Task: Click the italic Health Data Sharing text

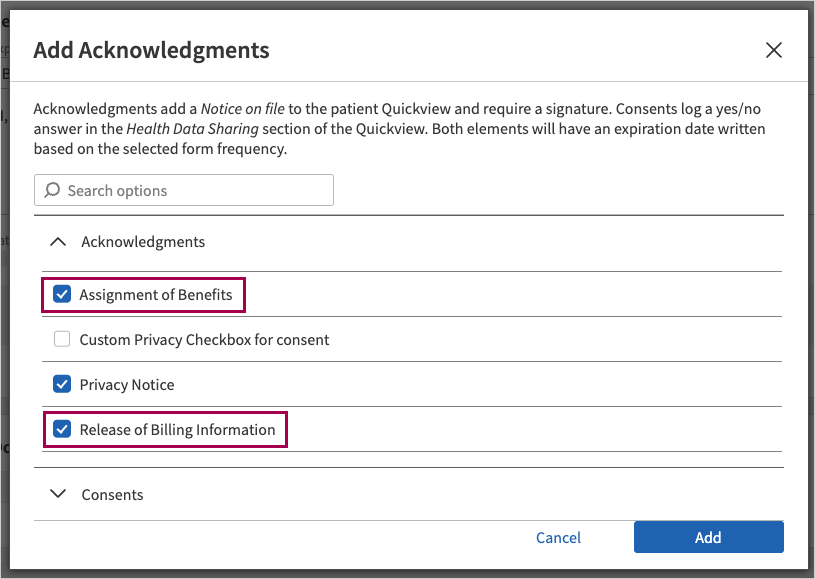Action: pos(192,128)
